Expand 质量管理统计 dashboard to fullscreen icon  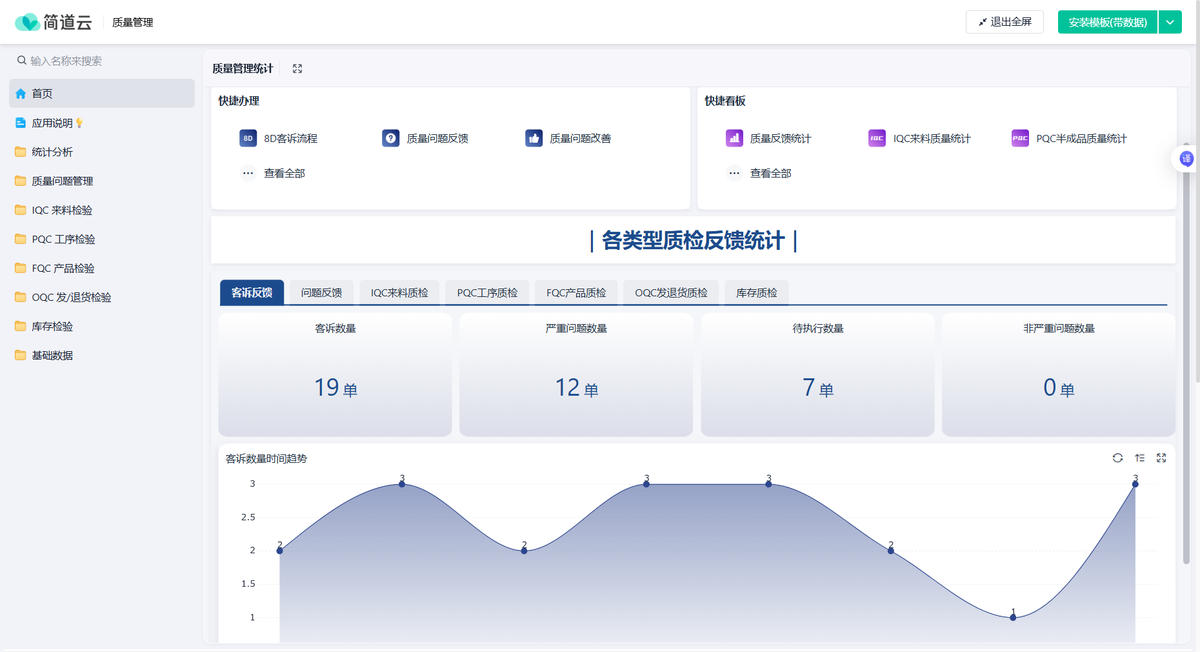tap(297, 69)
